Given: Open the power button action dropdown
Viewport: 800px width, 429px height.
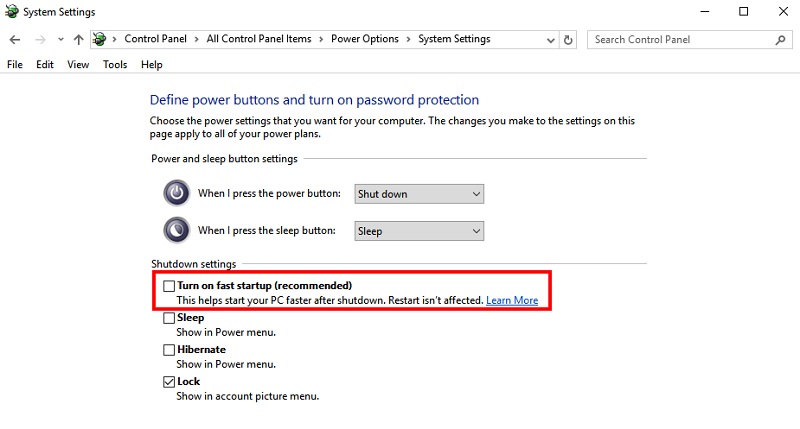Looking at the screenshot, I should (x=419, y=194).
